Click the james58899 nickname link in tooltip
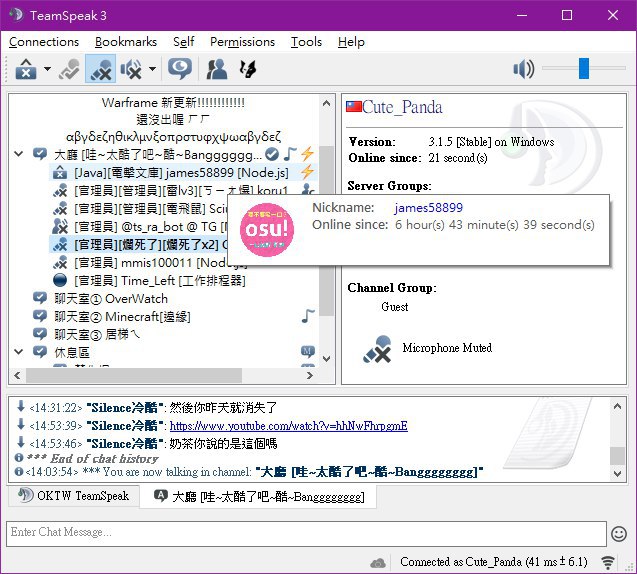 coord(428,208)
